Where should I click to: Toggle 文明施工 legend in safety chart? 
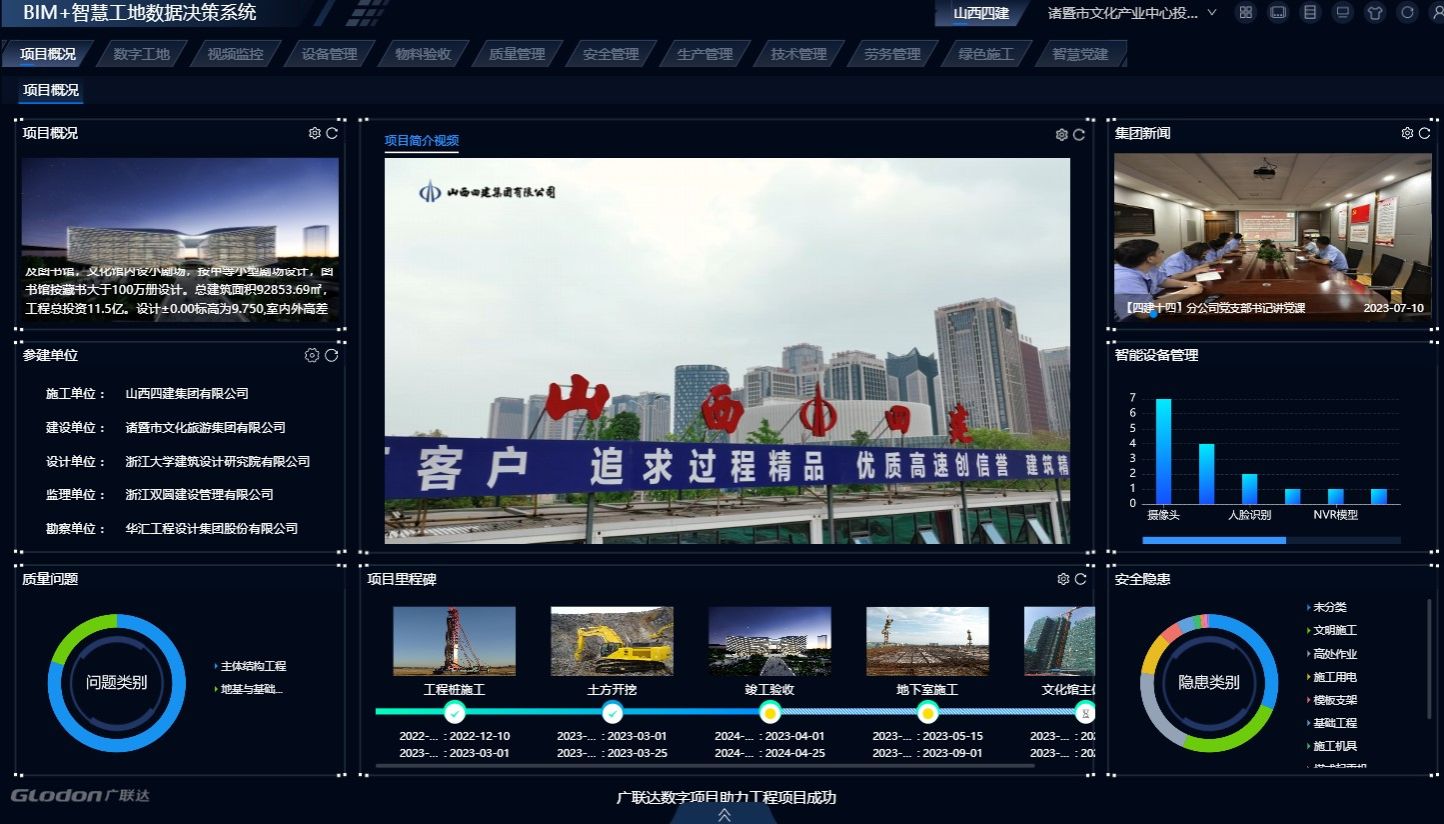(x=1334, y=631)
